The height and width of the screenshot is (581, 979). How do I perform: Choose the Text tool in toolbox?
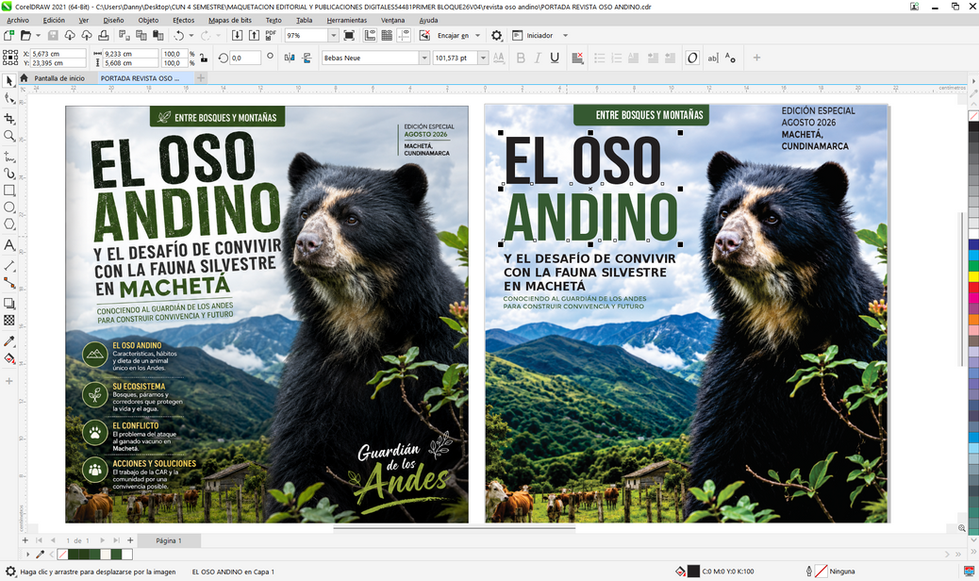pyautogui.click(x=9, y=245)
